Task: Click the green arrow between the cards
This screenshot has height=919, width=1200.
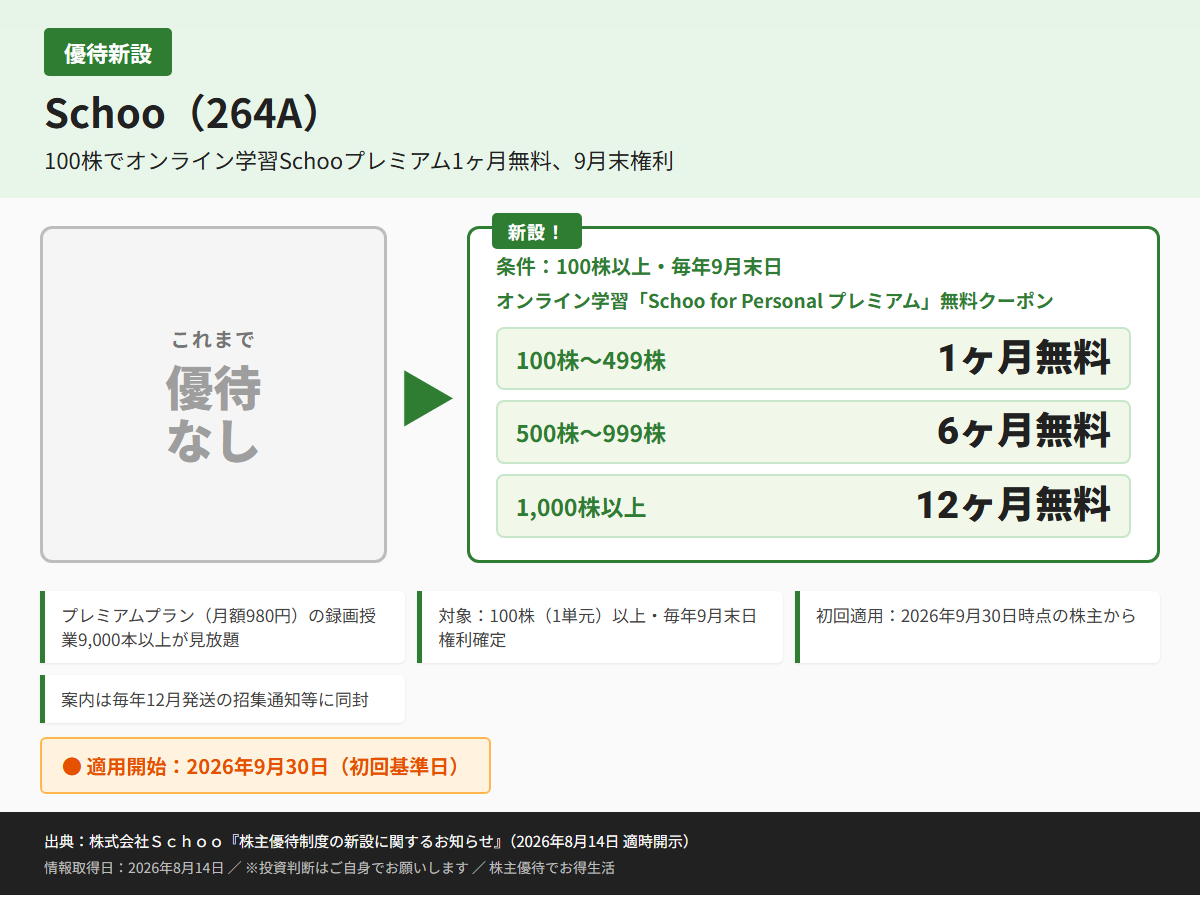Action: pyautogui.click(x=427, y=398)
